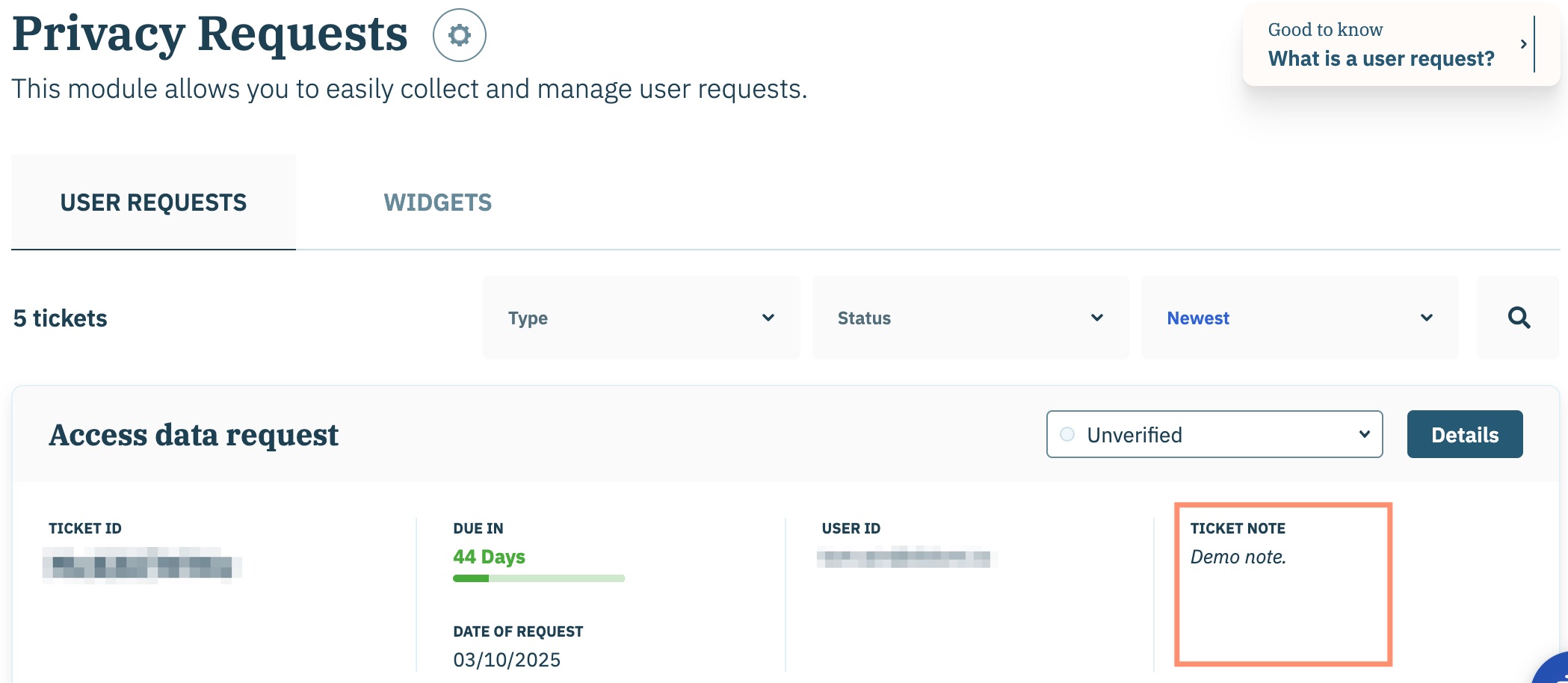Switch to the Widgets tab

437,203
